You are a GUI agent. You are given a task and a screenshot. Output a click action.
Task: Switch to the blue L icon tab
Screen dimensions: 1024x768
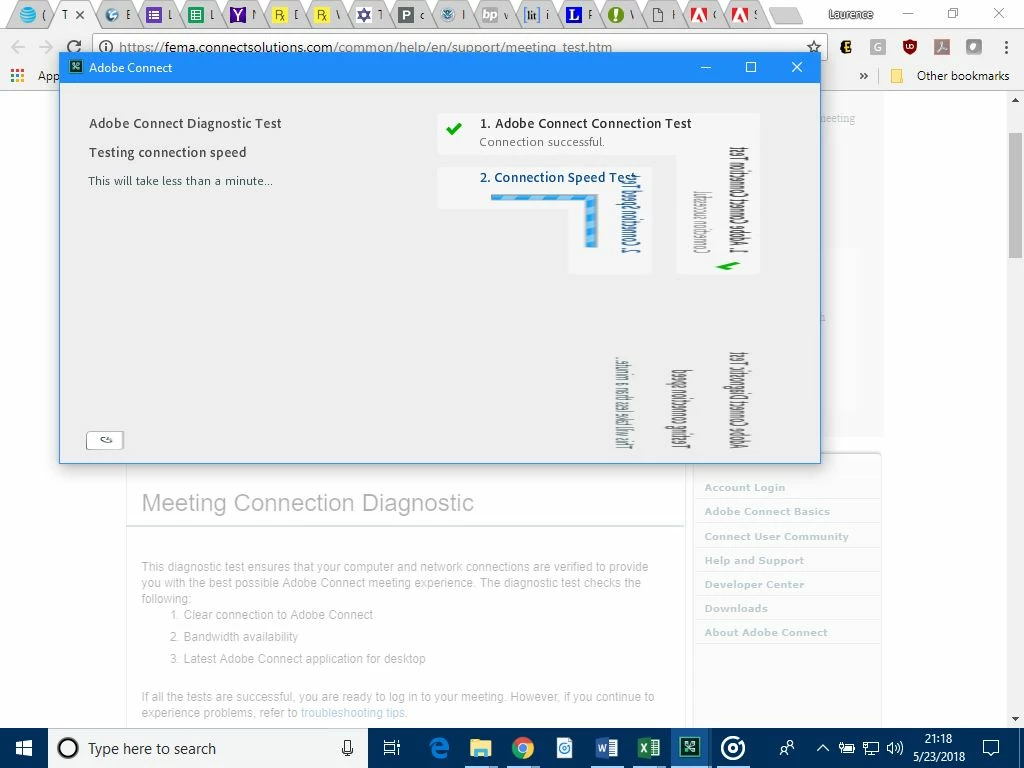[573, 14]
